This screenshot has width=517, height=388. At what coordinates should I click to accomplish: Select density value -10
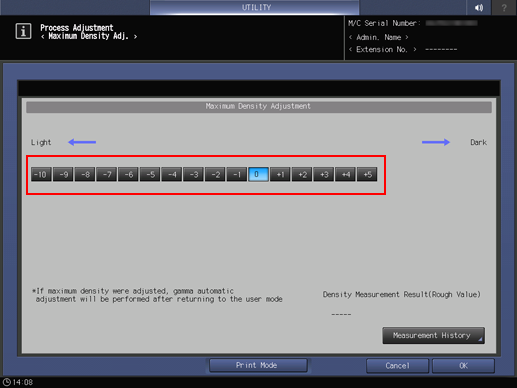[x=41, y=174]
